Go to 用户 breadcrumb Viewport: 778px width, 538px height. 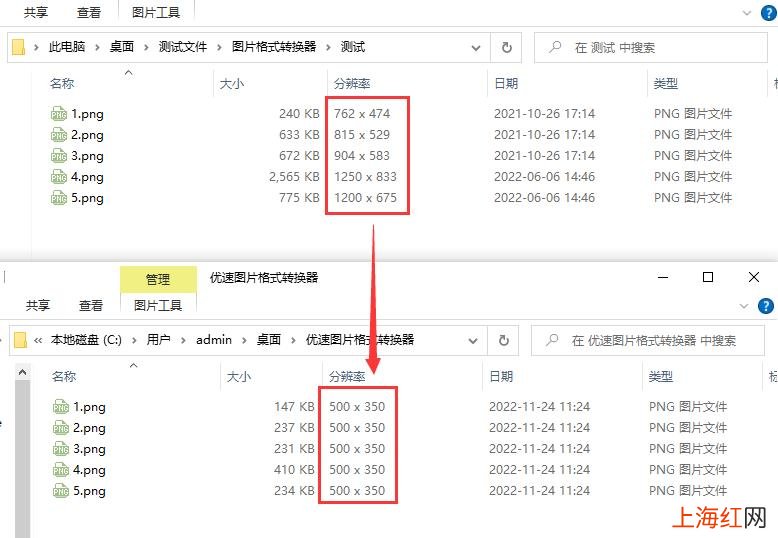(x=159, y=340)
